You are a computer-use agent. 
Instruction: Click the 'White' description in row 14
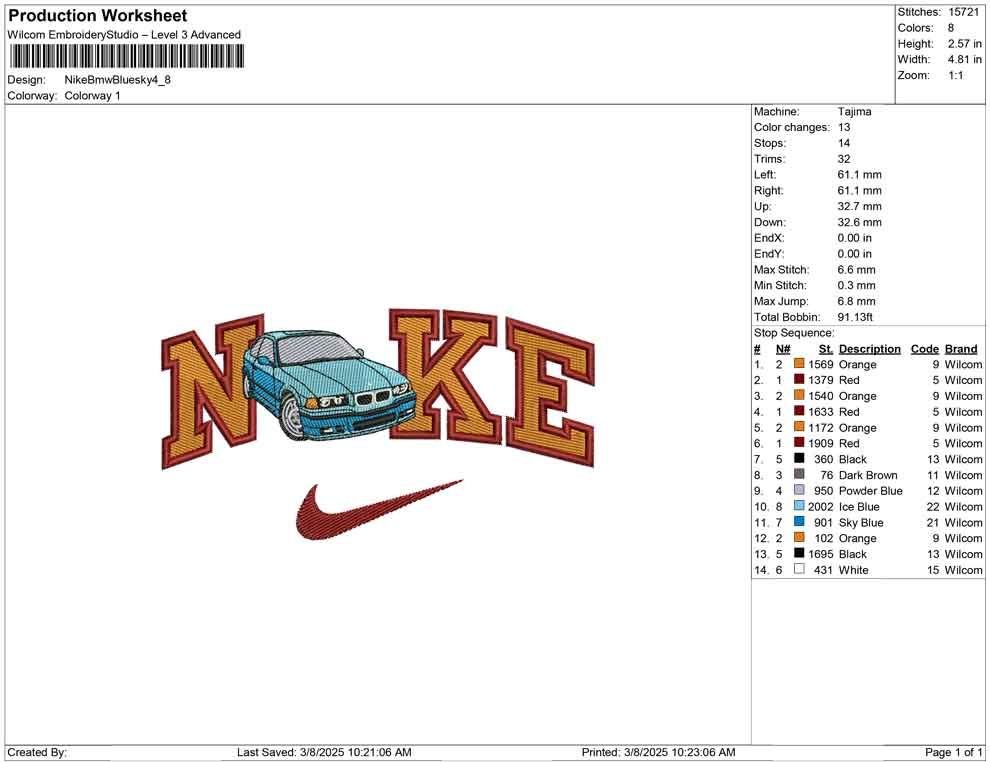click(x=853, y=569)
